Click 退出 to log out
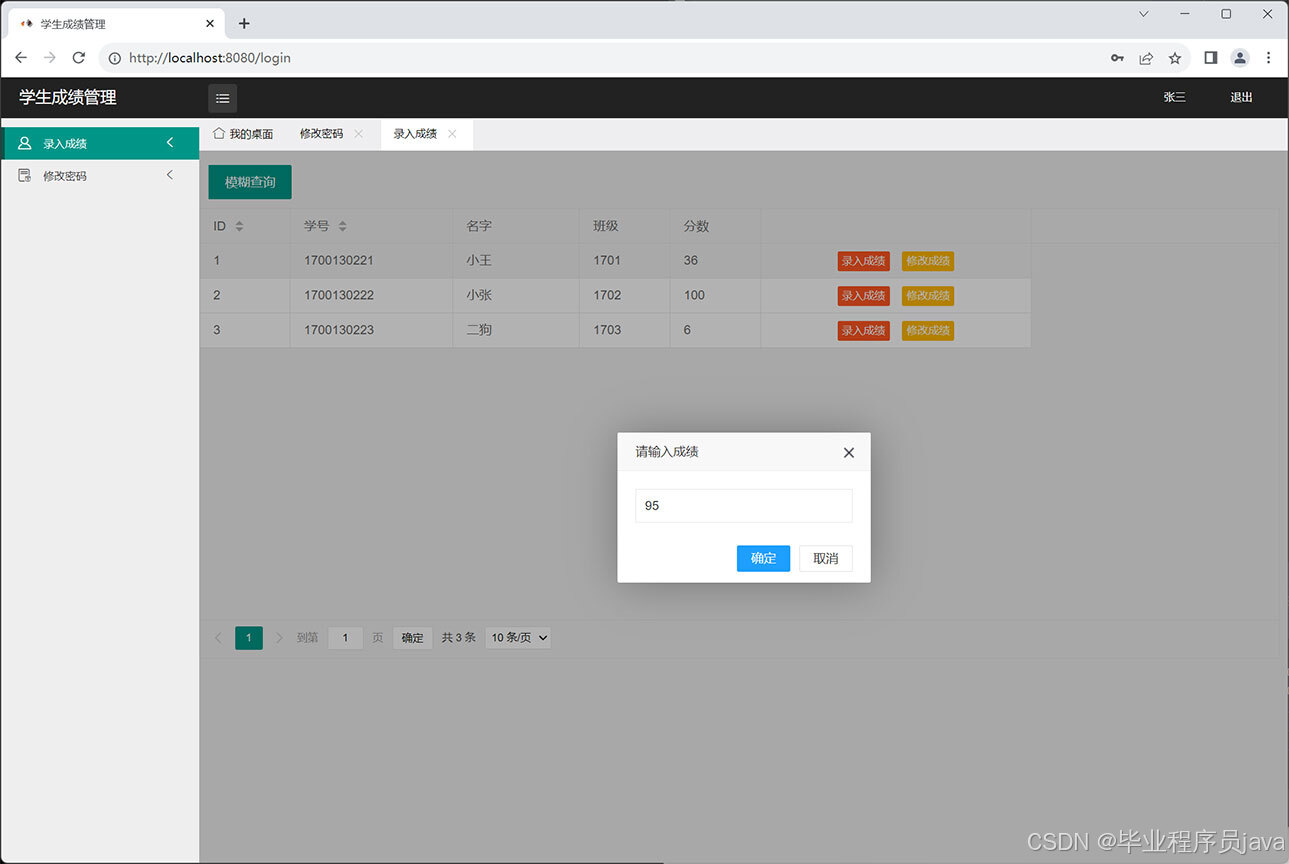Screen dimensions: 1289x864 click(1241, 98)
